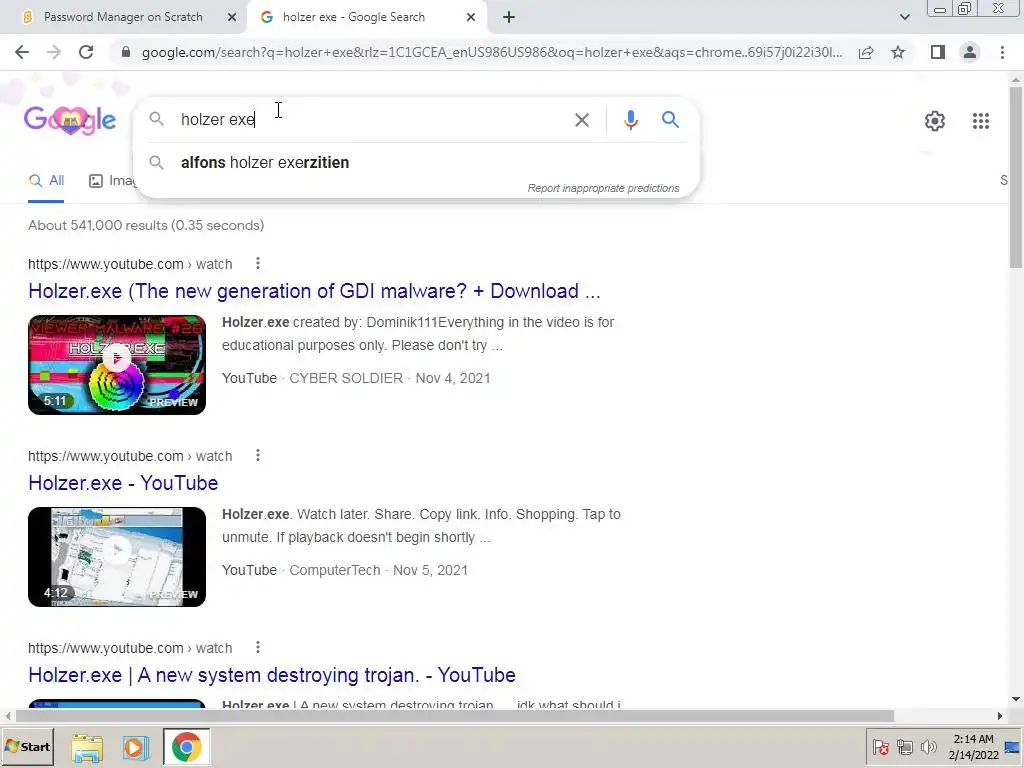Screen dimensions: 1024x768
Task: Reload the current page
Action: coord(86,52)
